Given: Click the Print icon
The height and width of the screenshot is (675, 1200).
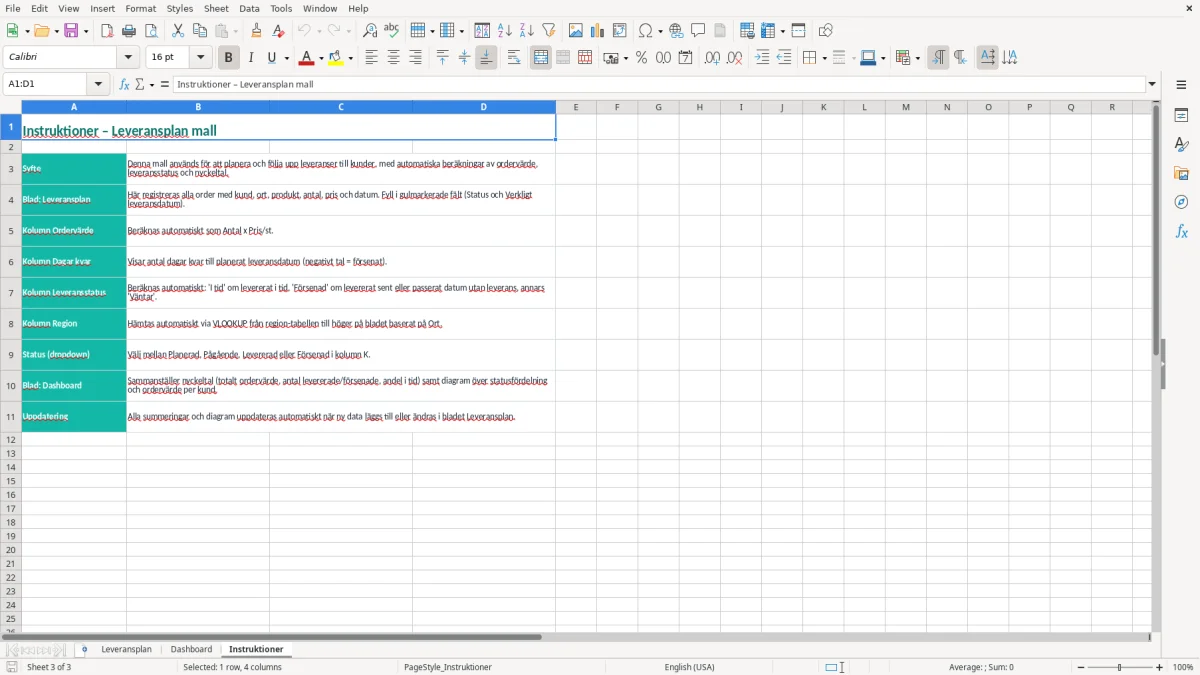Looking at the screenshot, I should pyautogui.click(x=129, y=31).
